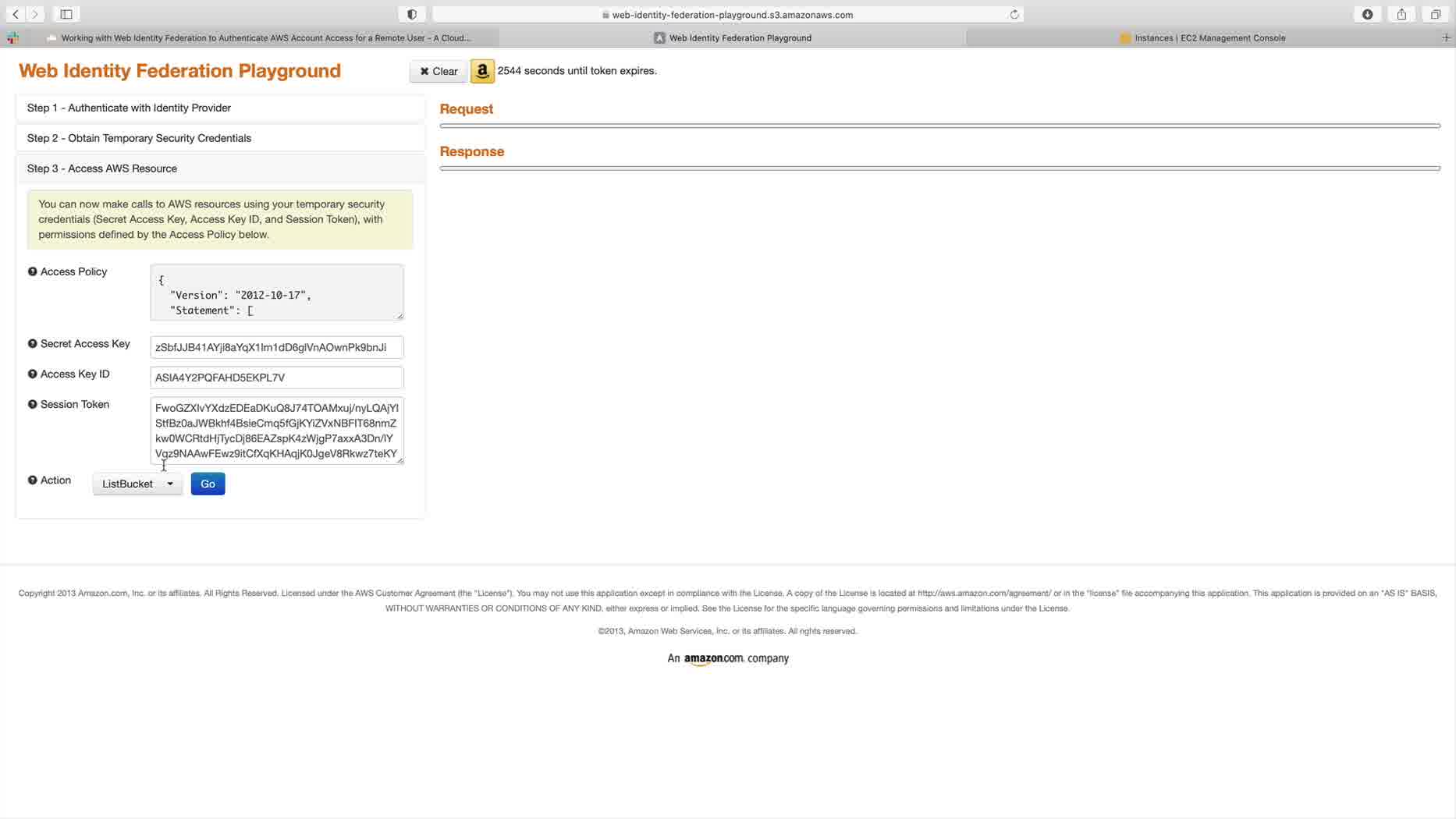Expand Step 1 - Authenticate with Identity Provider
Screen dimensions: 1456x819
220,108
